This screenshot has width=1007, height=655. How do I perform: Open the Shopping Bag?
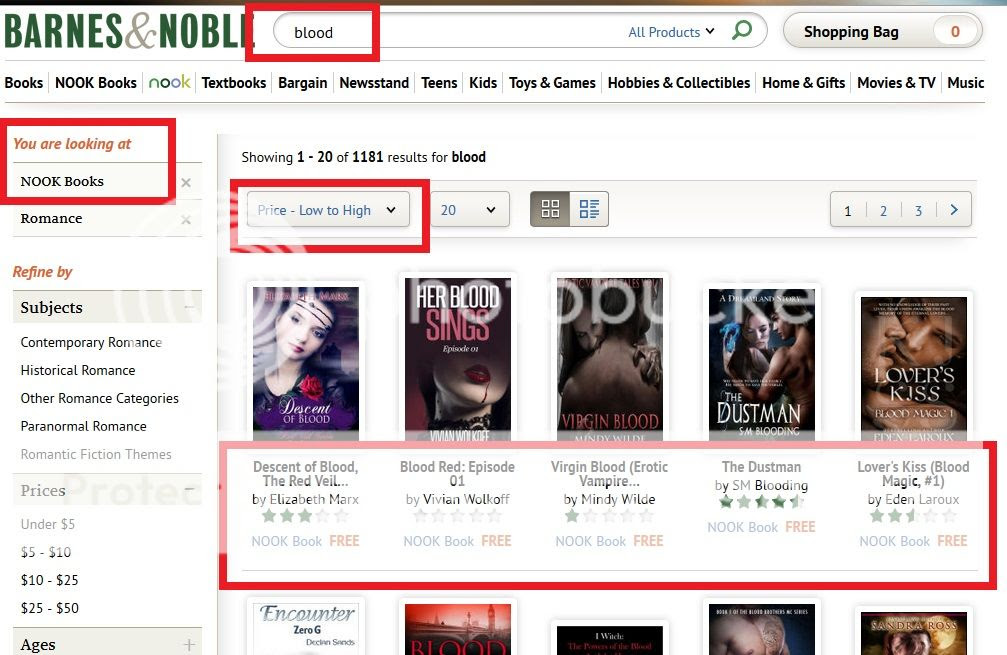pos(882,31)
